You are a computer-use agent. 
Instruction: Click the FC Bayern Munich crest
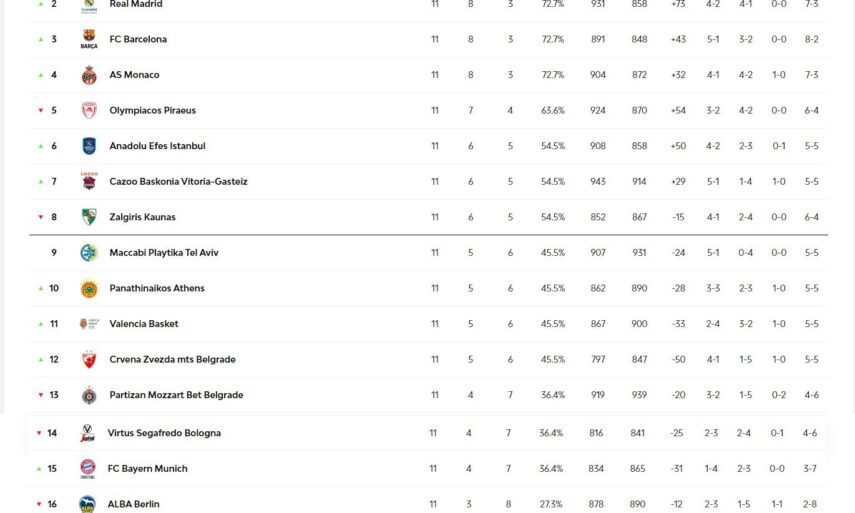pyautogui.click(x=88, y=469)
